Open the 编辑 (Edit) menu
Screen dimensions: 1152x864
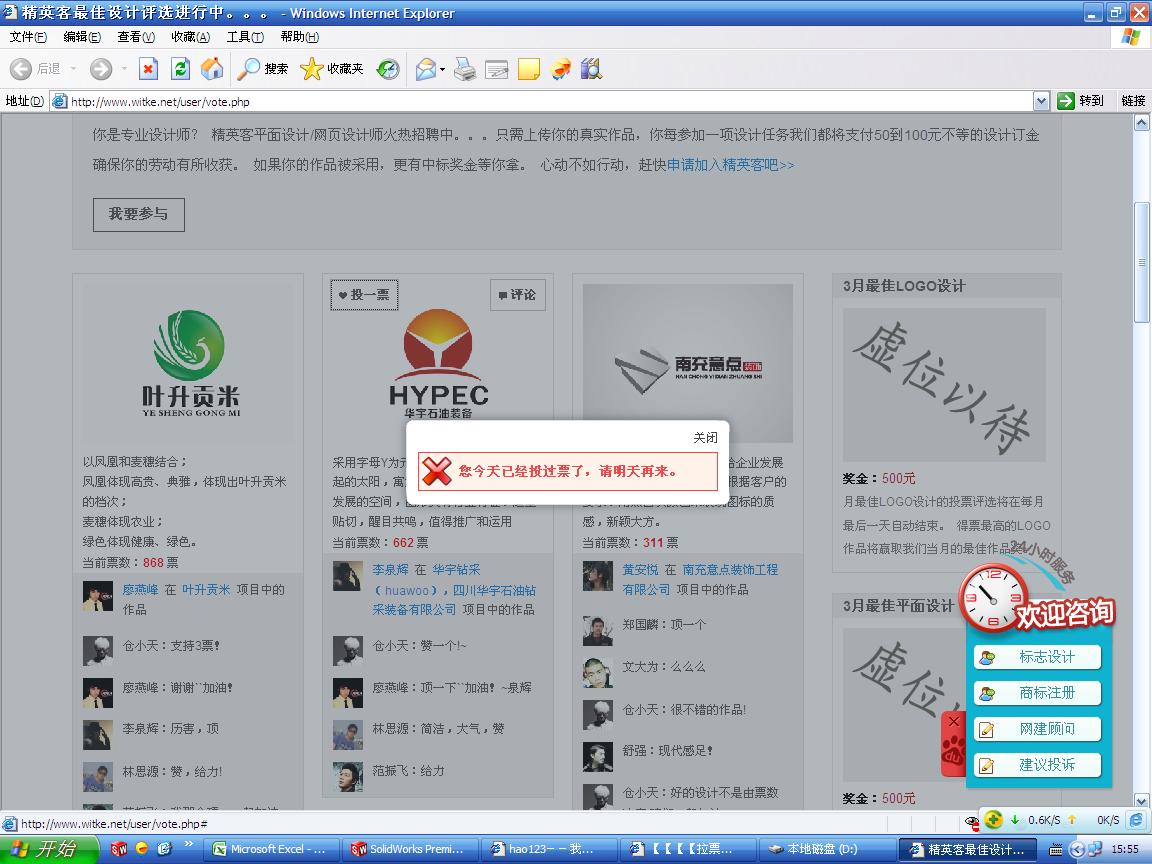pos(82,37)
